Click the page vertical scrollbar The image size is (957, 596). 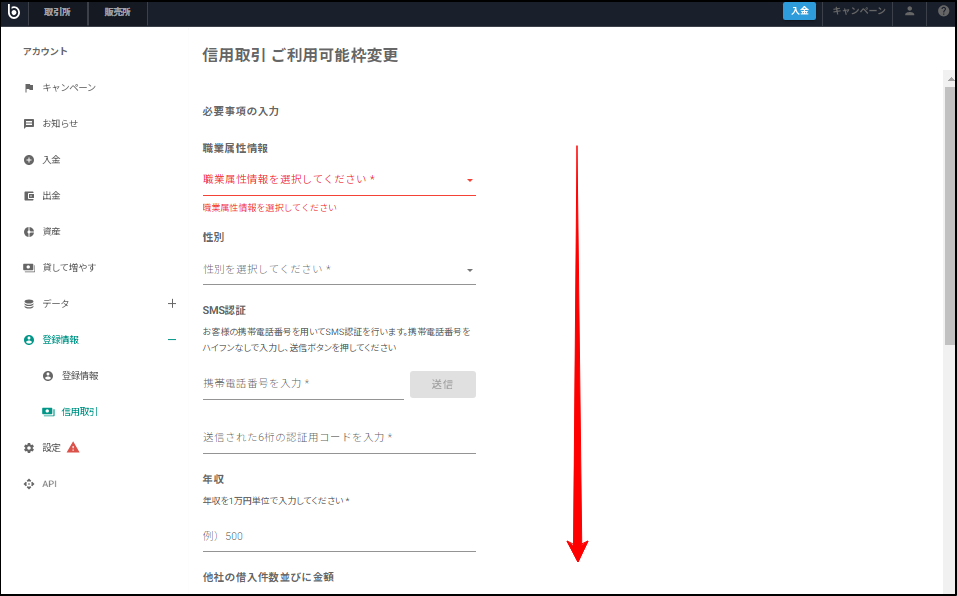950,215
